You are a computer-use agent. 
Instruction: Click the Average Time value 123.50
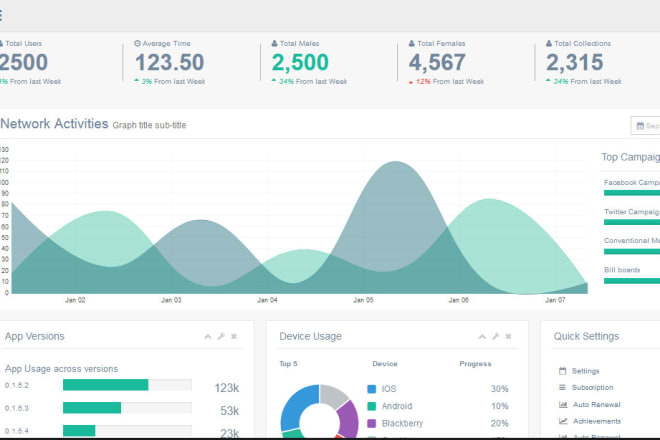(170, 62)
